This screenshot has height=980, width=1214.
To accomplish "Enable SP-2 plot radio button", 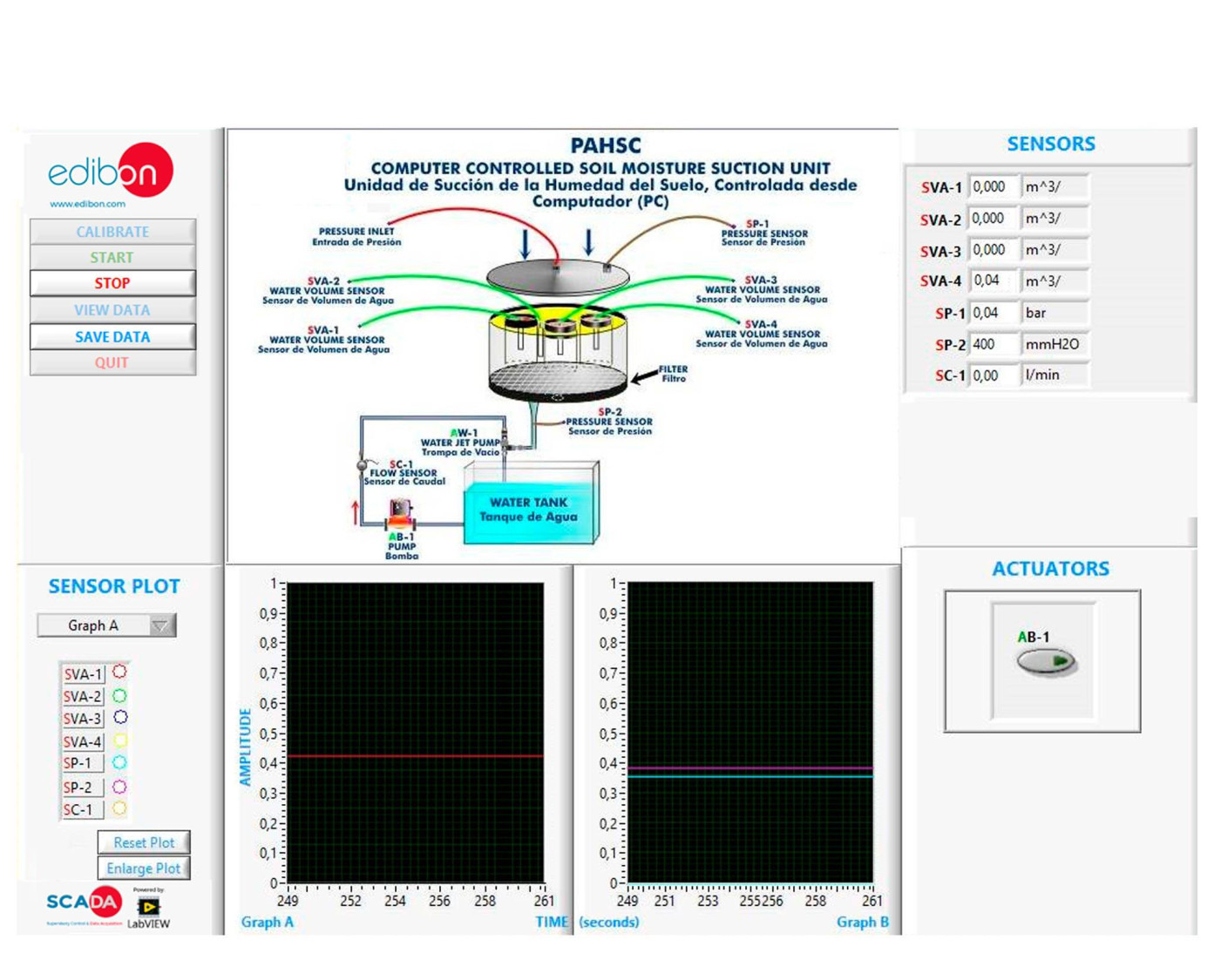I will click(x=119, y=787).
